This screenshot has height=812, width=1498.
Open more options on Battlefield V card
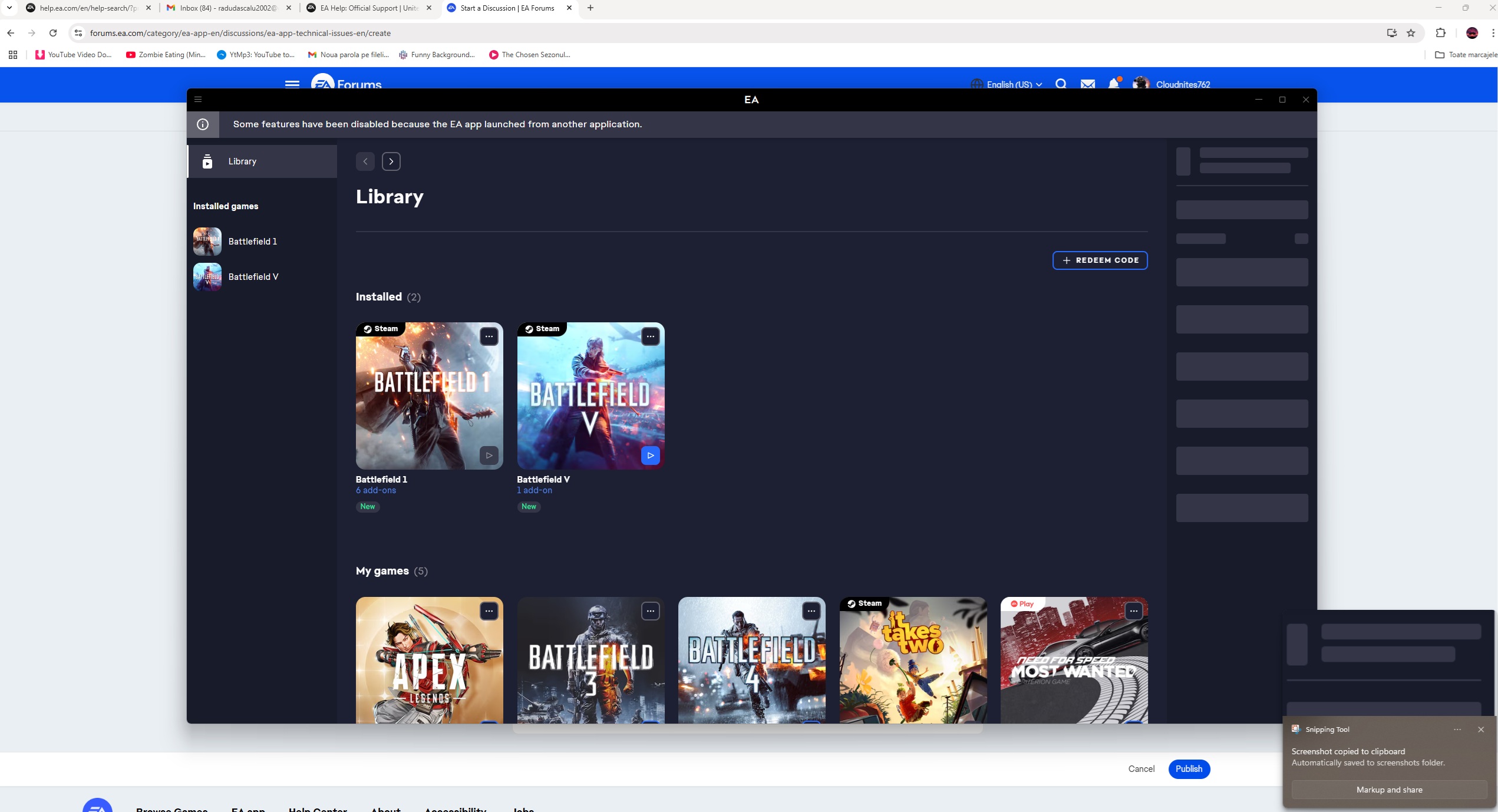click(650, 336)
